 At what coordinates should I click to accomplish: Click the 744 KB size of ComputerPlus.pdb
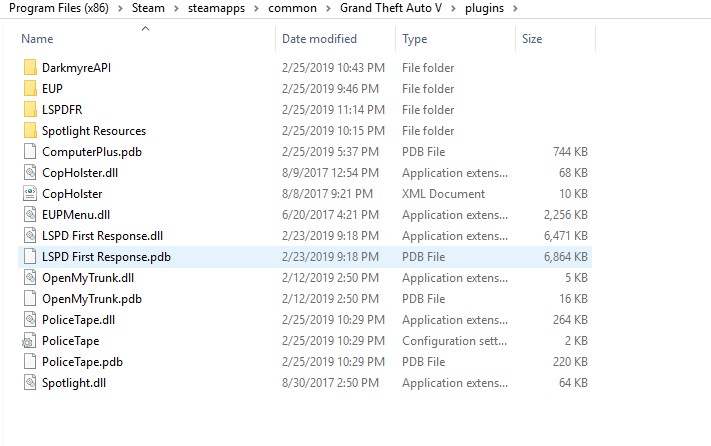point(570,151)
